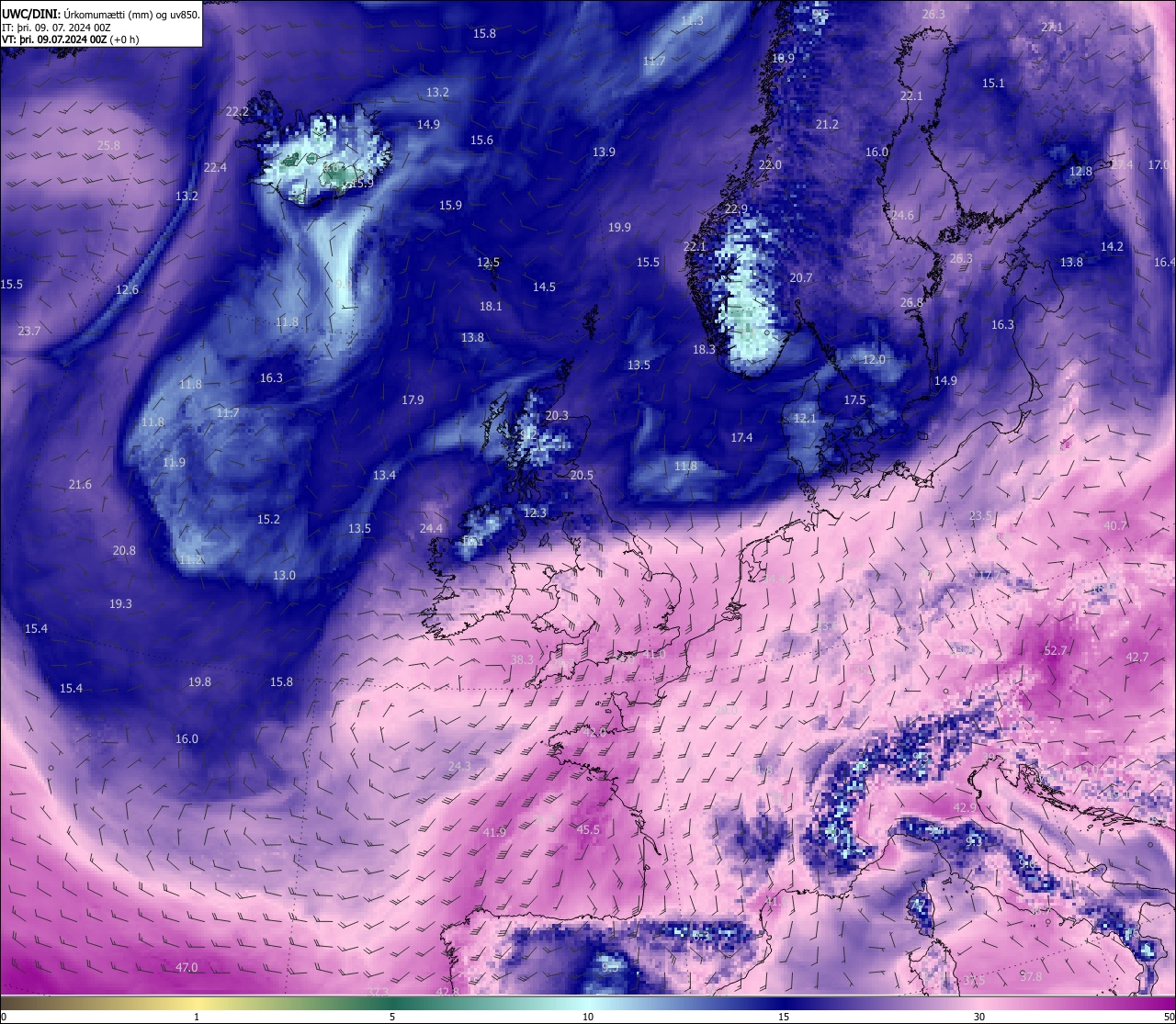Click the 20.3 value over Scotland
Image resolution: width=1176 pixels, height=1024 pixels.
(557, 416)
